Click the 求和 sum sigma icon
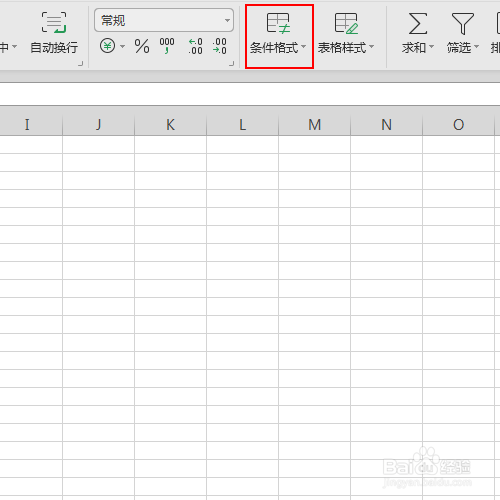 click(418, 23)
